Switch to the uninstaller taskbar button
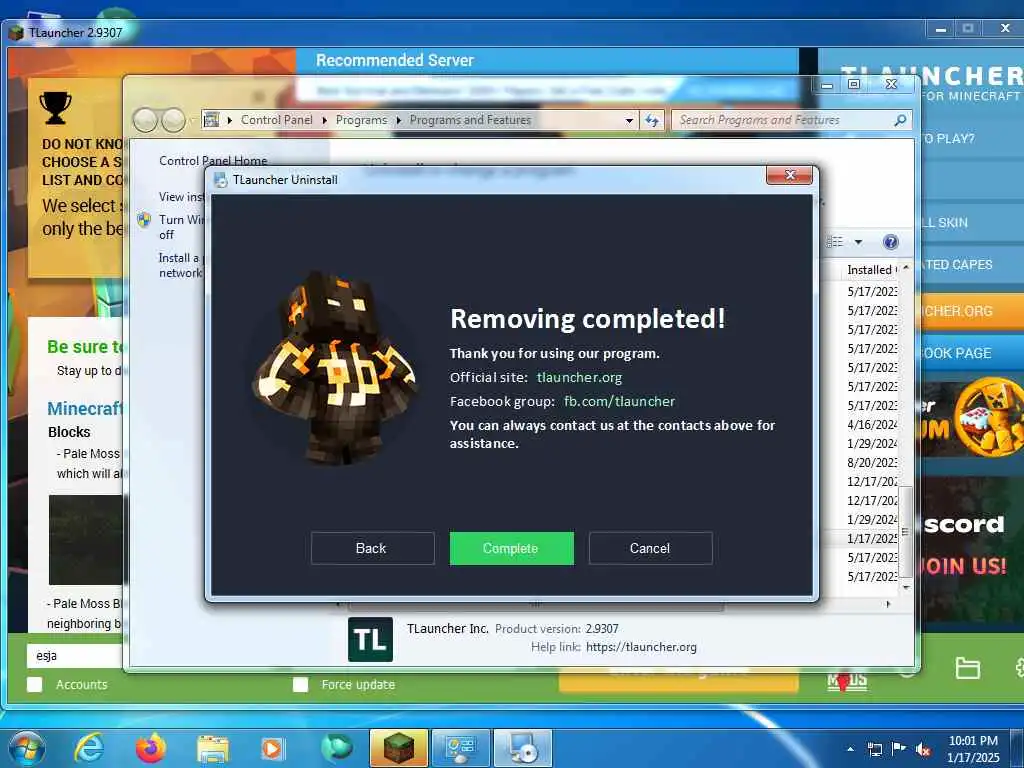The height and width of the screenshot is (768, 1024). click(523, 748)
